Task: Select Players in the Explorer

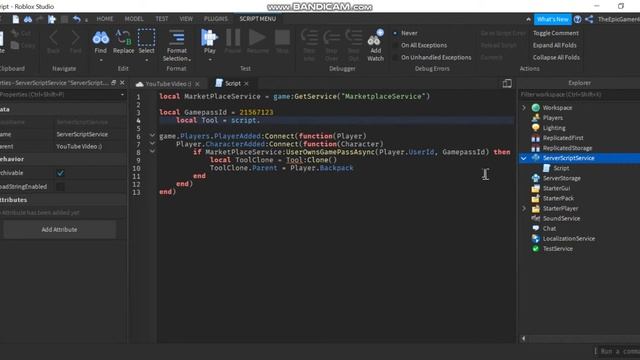Action: [x=553, y=118]
